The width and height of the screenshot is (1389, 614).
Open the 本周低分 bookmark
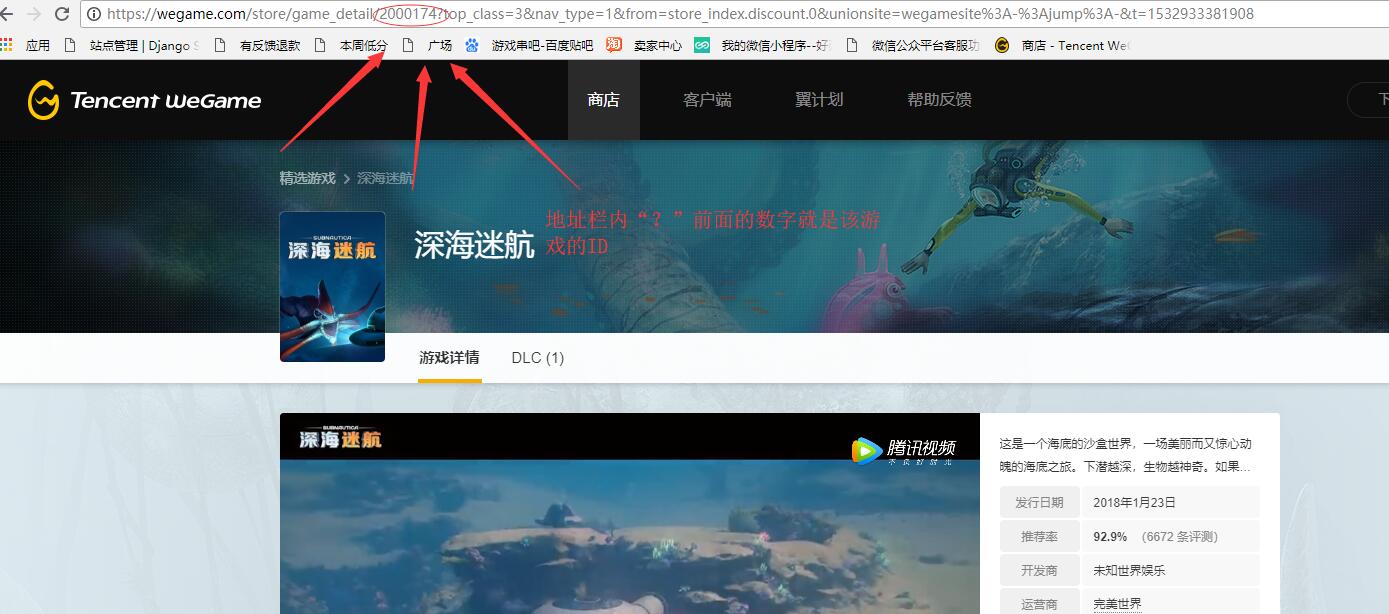pyautogui.click(x=351, y=45)
